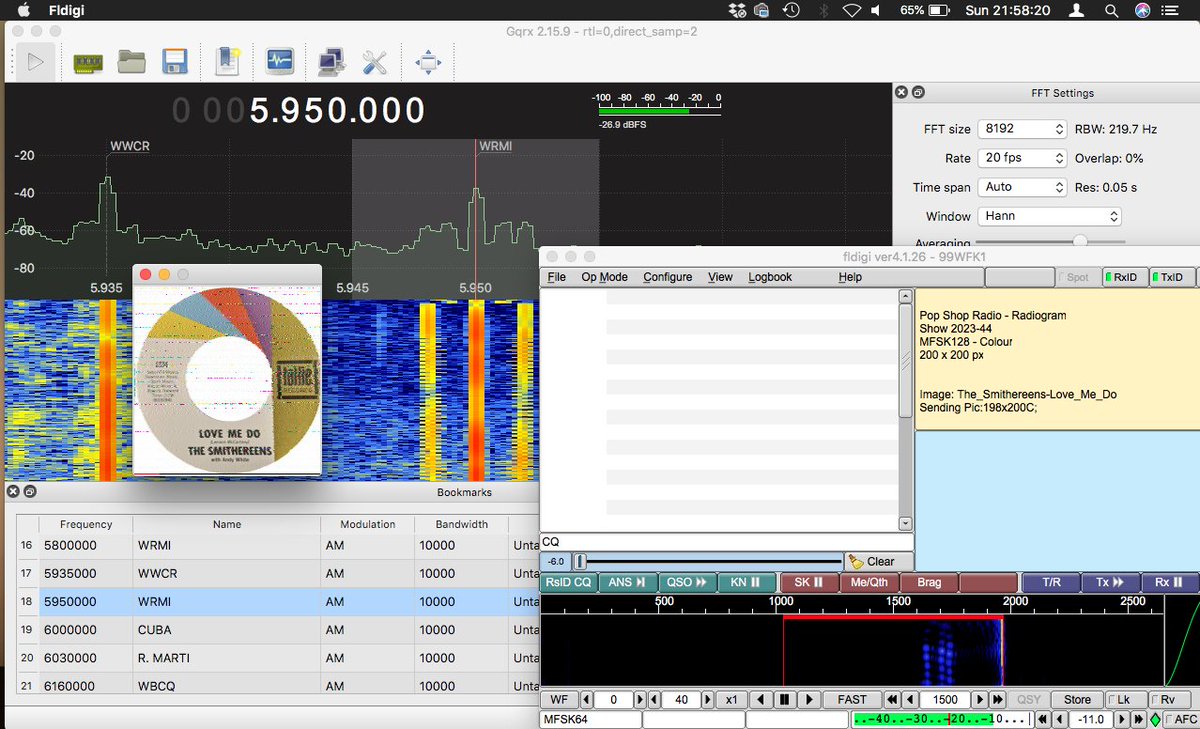
Task: Open the FFT size dropdown
Action: coord(1022,129)
